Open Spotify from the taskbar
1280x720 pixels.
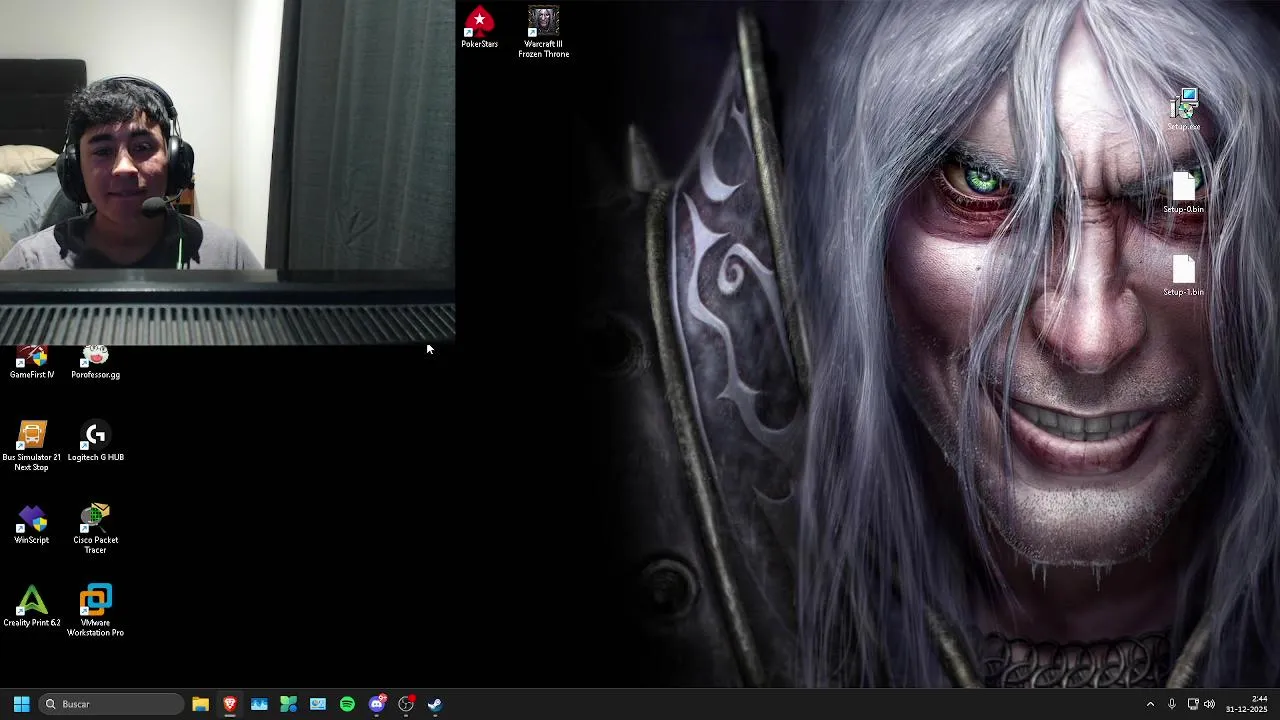[x=347, y=704]
